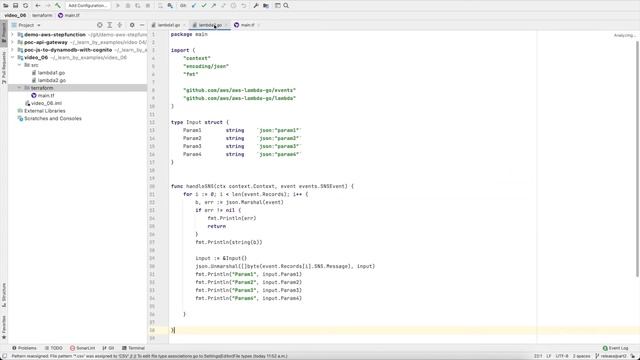640x360 pixels.
Task: Hide the Project panel with minus icon
Action: pos(142,25)
